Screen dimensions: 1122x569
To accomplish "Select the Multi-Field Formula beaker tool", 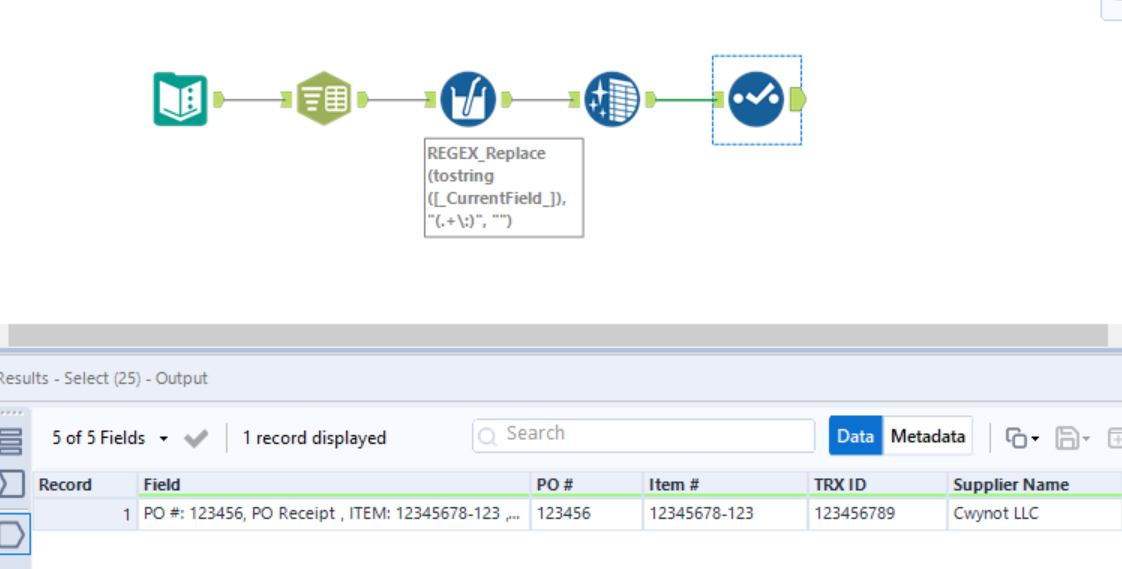I will (x=468, y=99).
